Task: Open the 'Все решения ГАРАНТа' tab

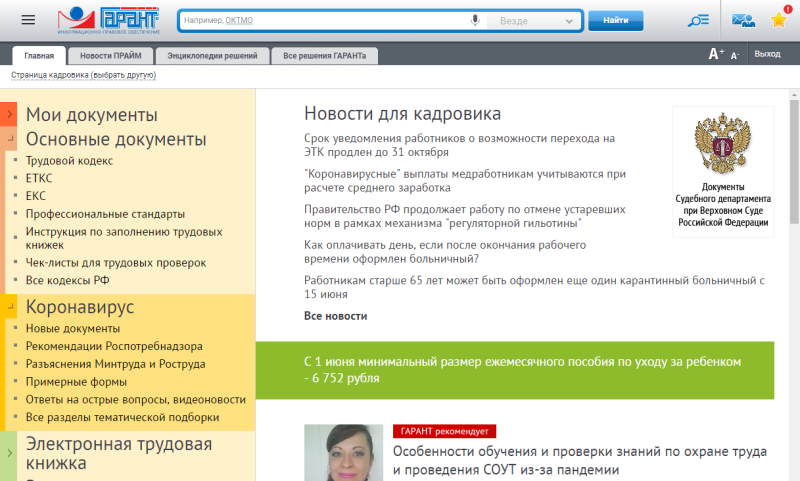Action: point(324,56)
